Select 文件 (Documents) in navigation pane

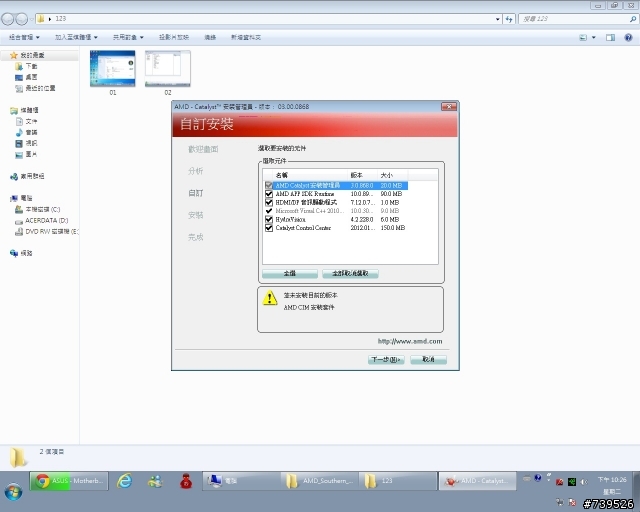[x=31, y=121]
